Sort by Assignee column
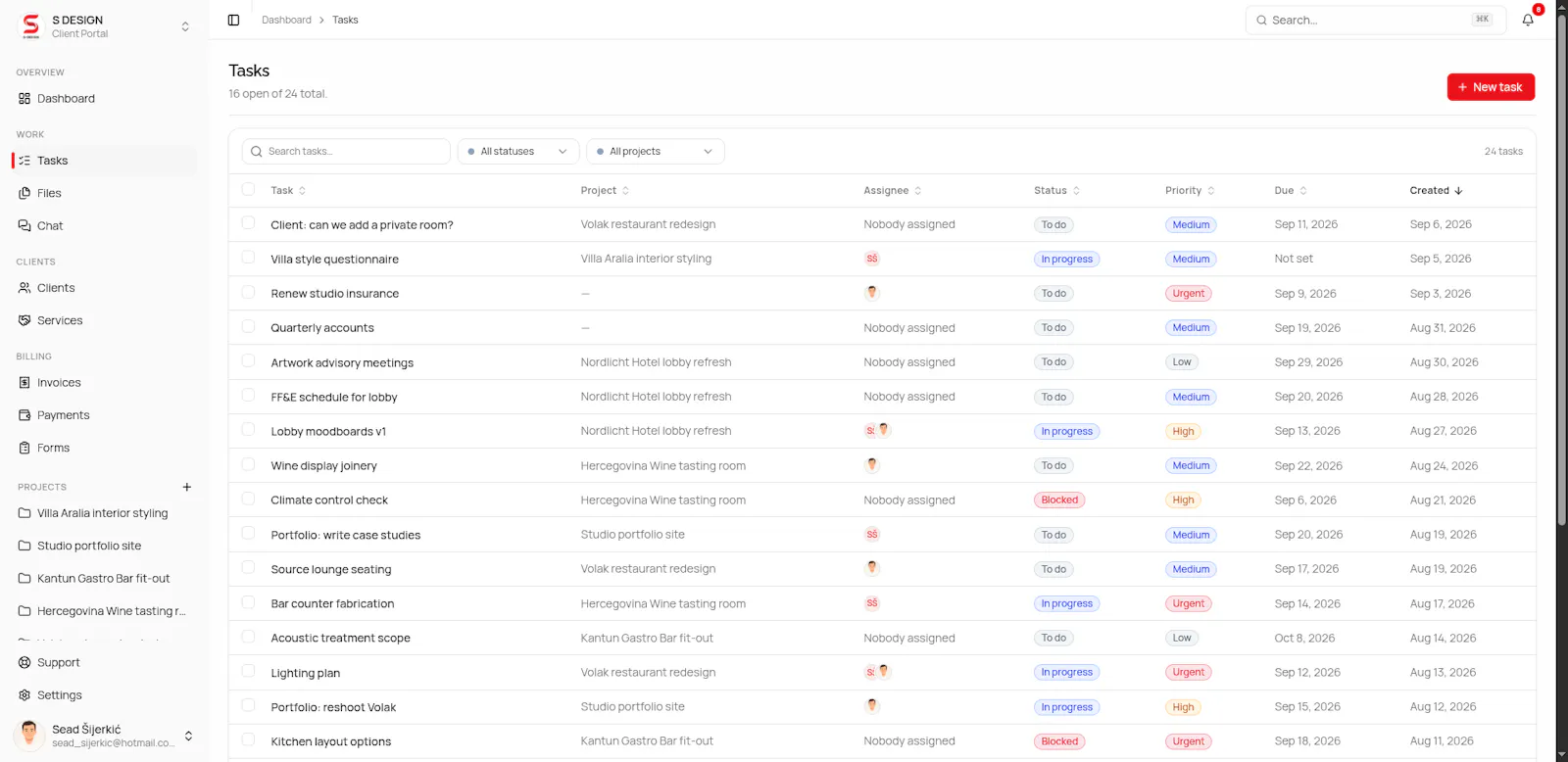Image resolution: width=1568 pixels, height=762 pixels. [x=892, y=191]
